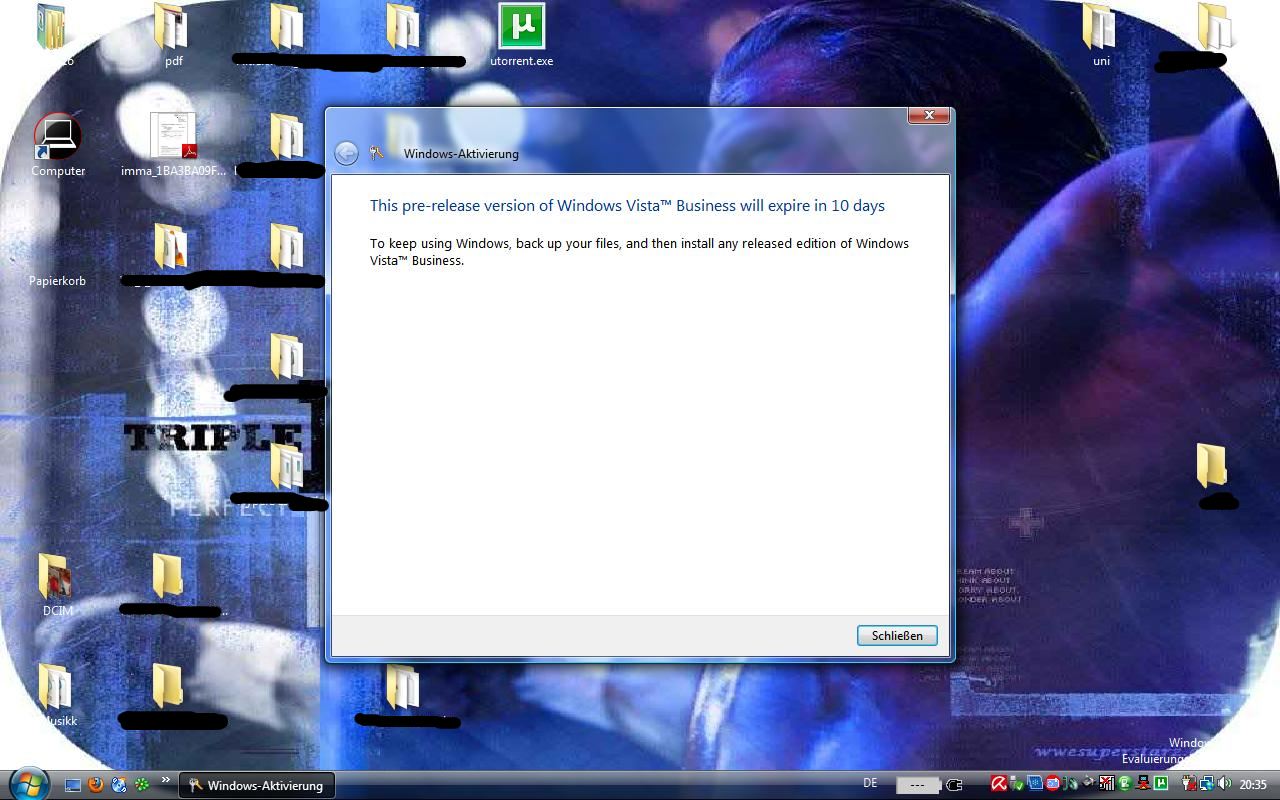The height and width of the screenshot is (800, 1280).
Task: Click the keys icon in the dialog header
Action: [x=377, y=153]
